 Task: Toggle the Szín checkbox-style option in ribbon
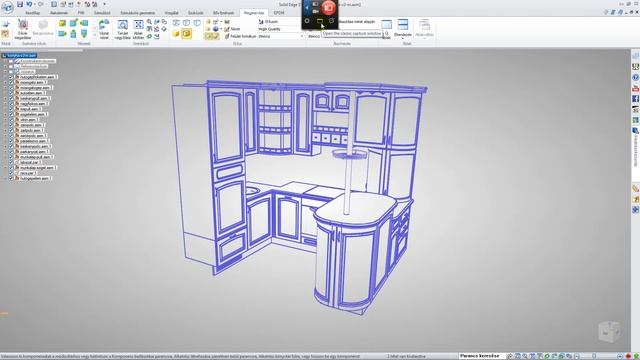[232, 29]
